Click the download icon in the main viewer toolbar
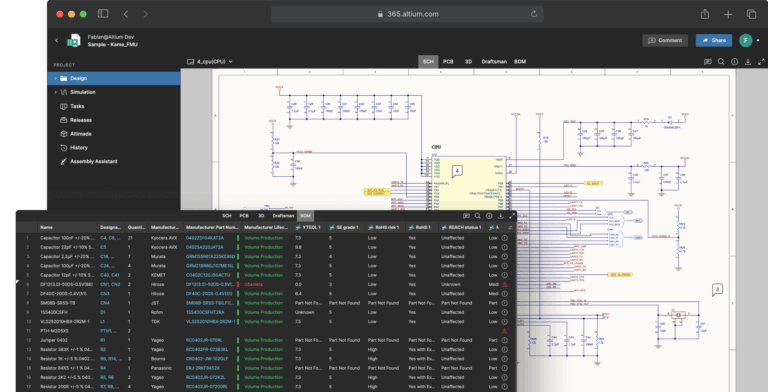The width and height of the screenshot is (768, 392). (x=747, y=62)
